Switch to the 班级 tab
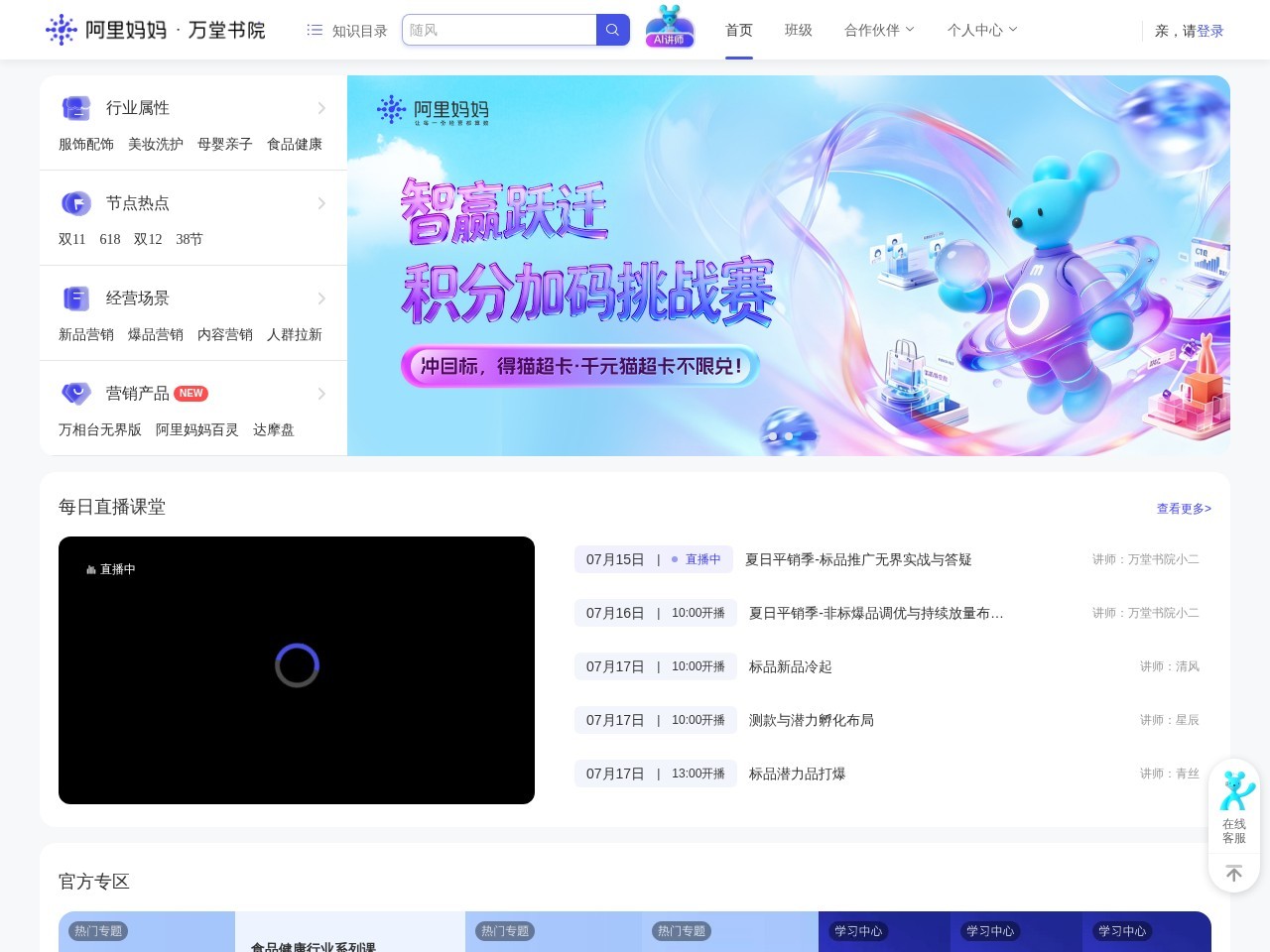Viewport: 1270px width, 952px height. point(799,30)
